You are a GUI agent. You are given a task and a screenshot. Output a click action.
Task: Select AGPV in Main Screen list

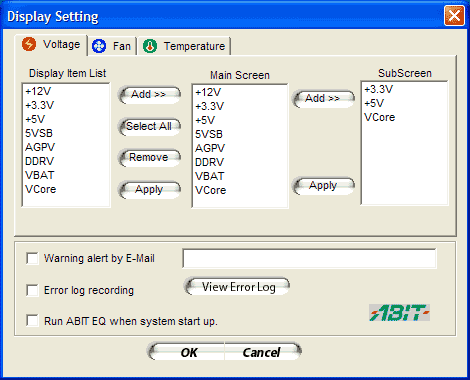click(x=210, y=148)
